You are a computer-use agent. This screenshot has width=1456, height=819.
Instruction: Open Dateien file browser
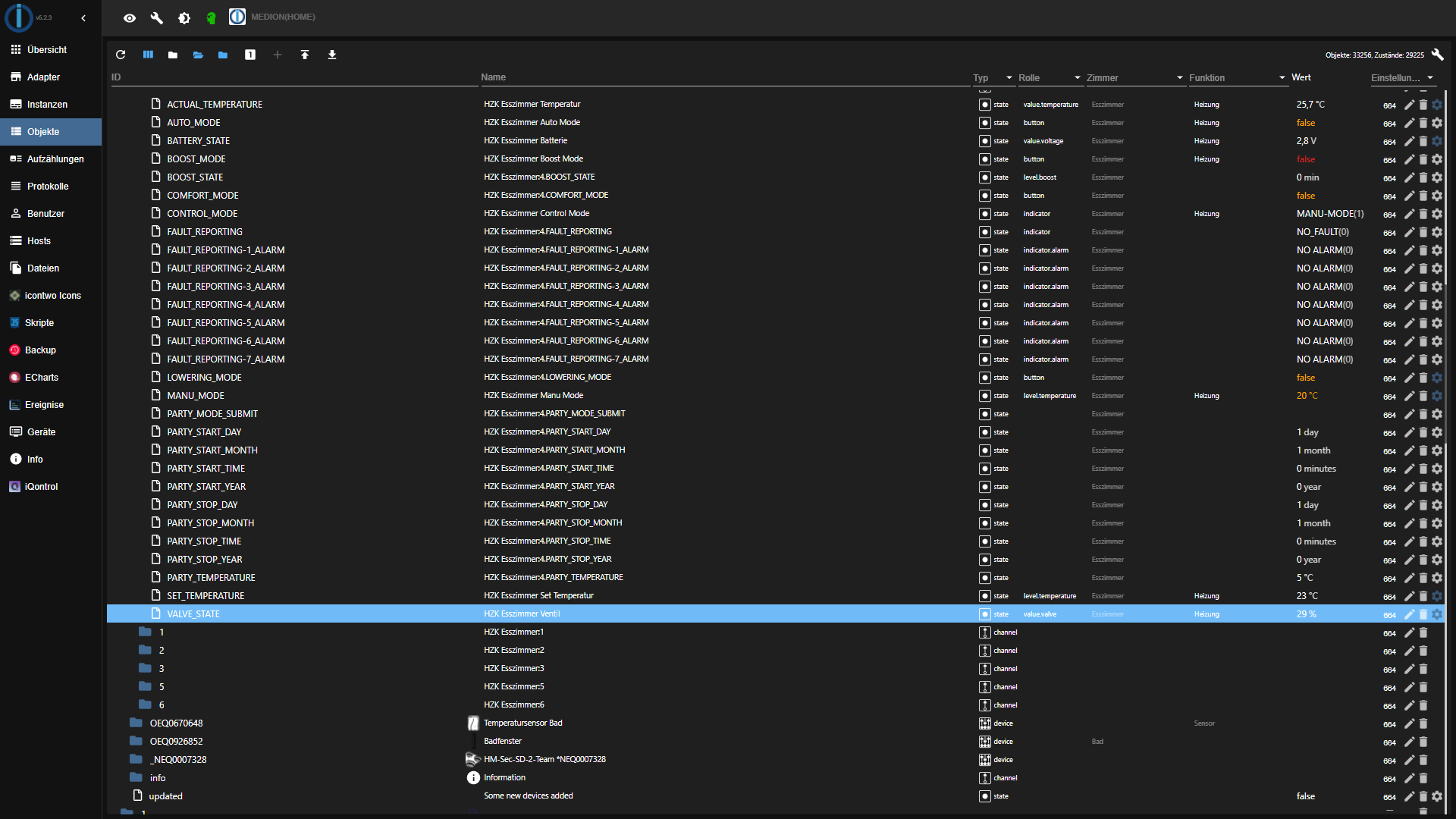[51, 268]
